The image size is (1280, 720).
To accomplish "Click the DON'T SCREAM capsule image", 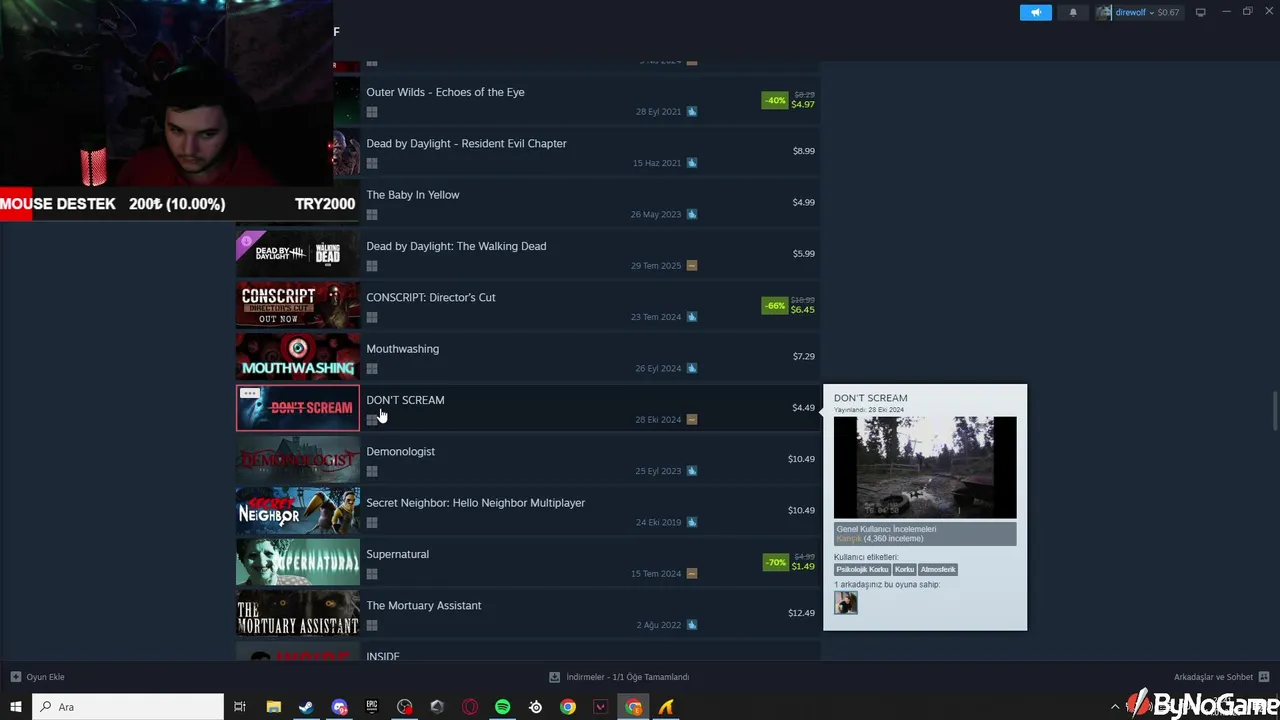I will 298,408.
